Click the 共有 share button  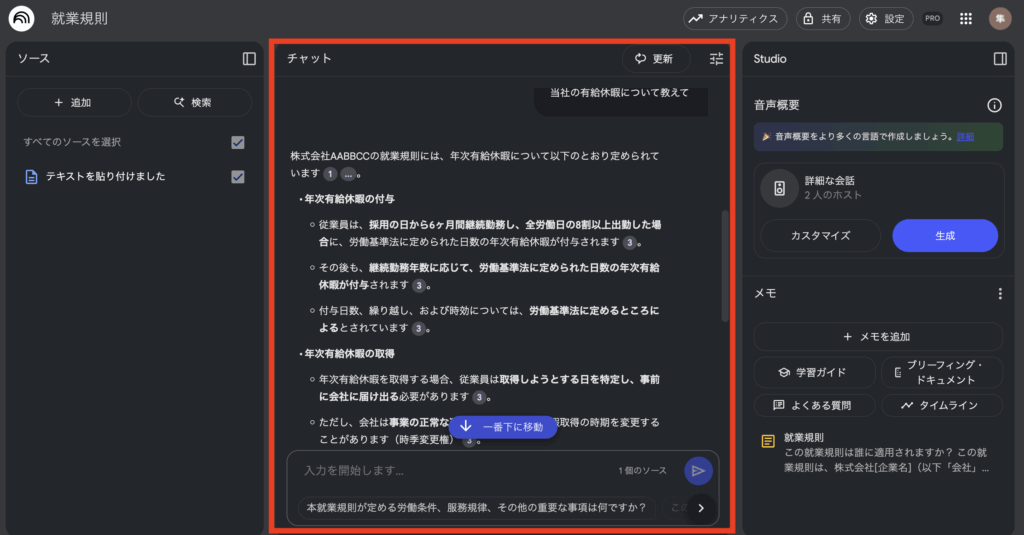822,18
